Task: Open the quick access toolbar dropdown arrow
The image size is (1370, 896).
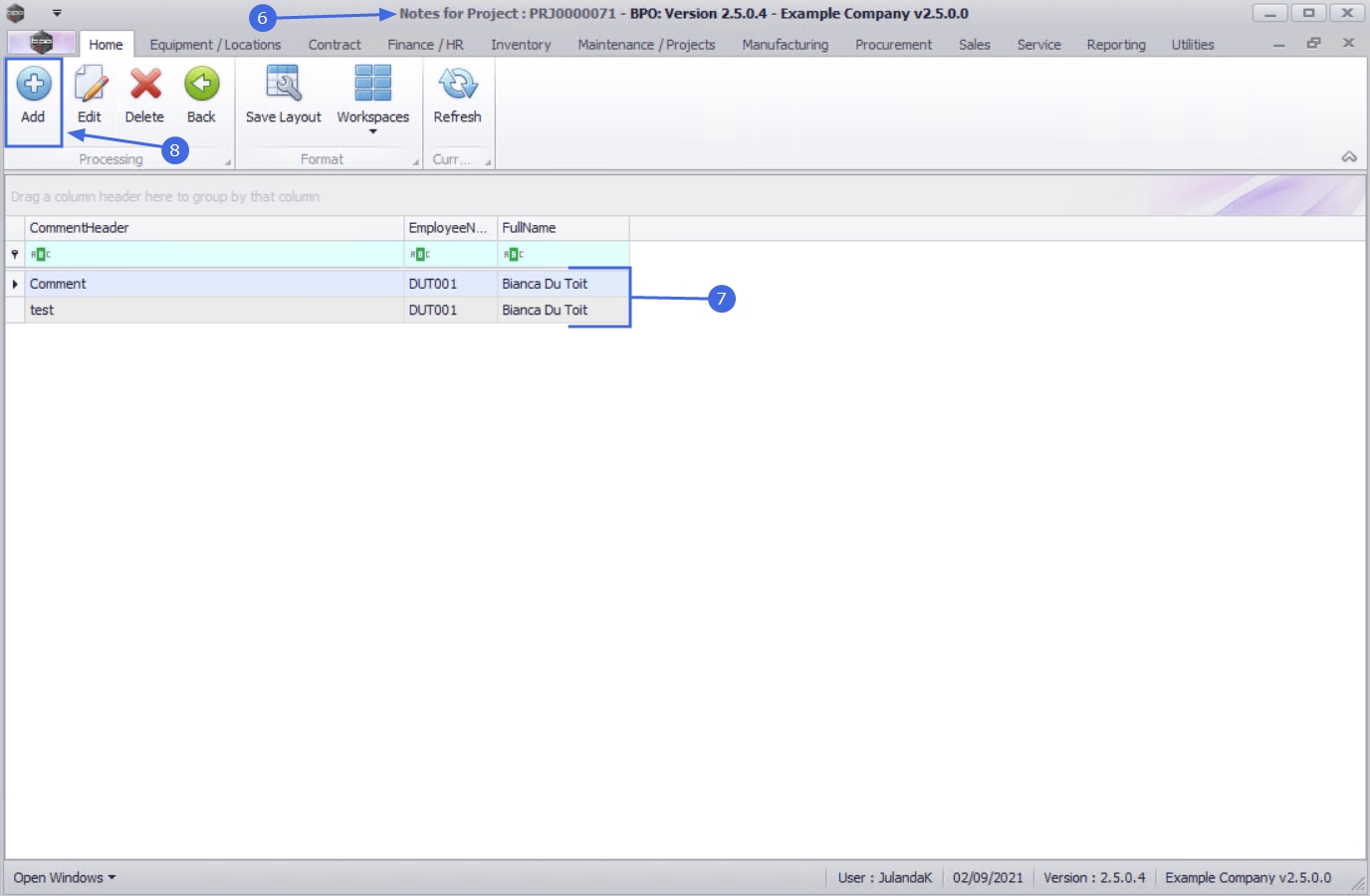Action: [x=57, y=13]
